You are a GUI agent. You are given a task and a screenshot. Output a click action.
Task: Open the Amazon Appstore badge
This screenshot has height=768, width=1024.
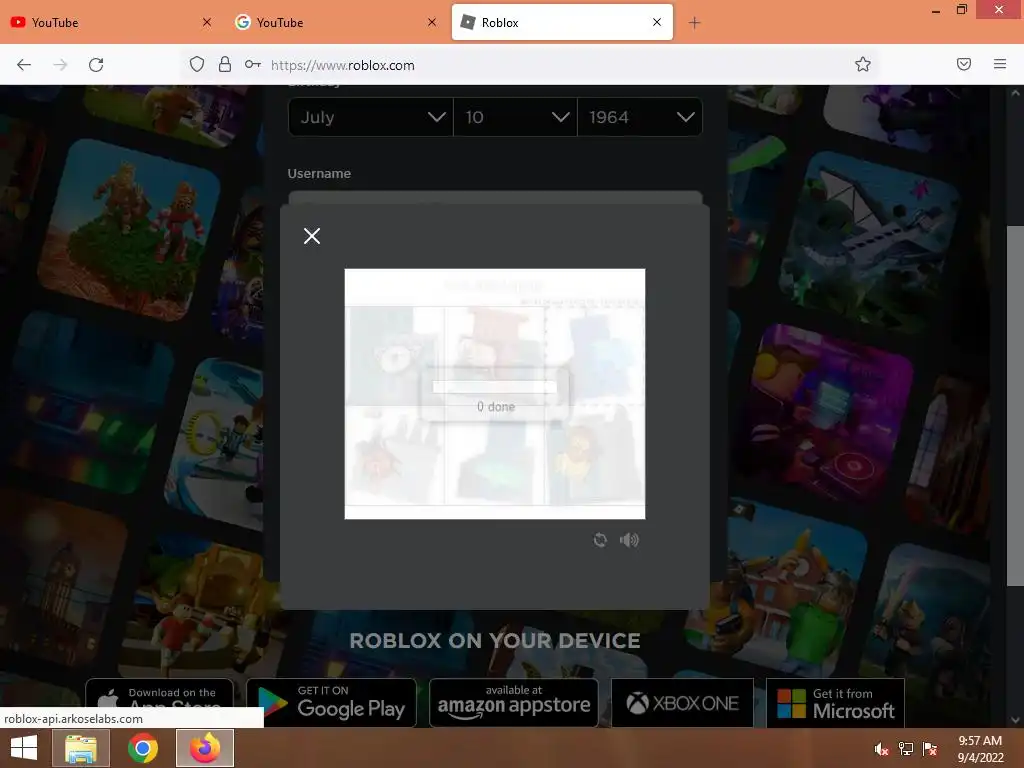(x=514, y=703)
